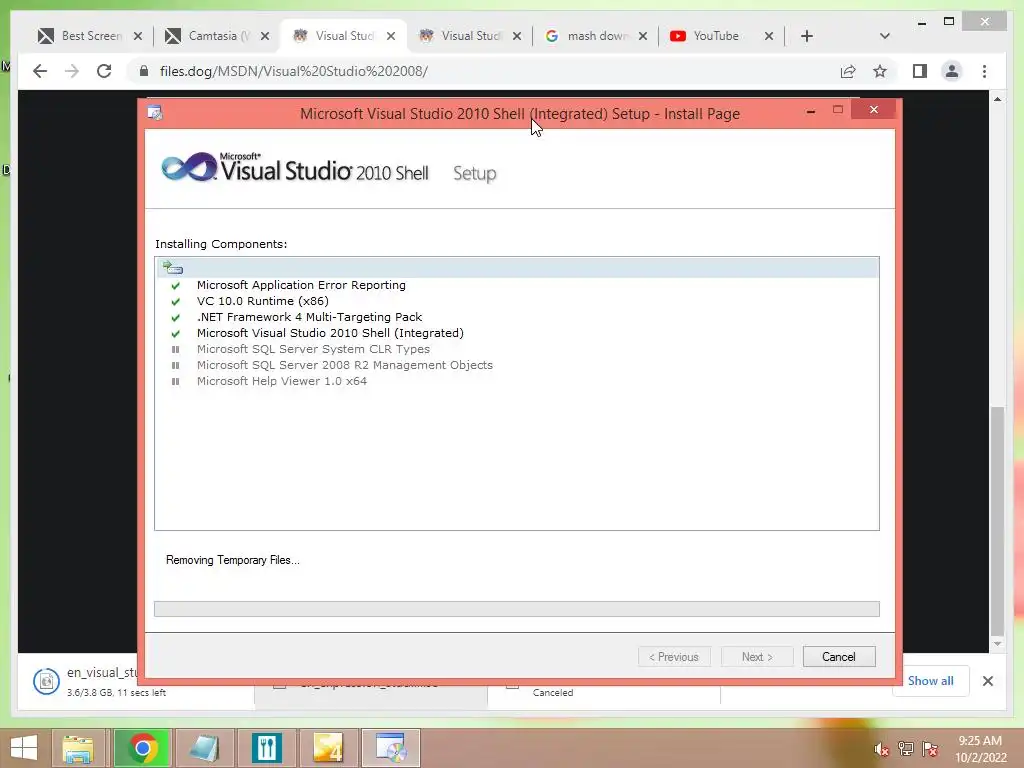Close the downloads bar
The image size is (1024, 768).
pos(987,681)
